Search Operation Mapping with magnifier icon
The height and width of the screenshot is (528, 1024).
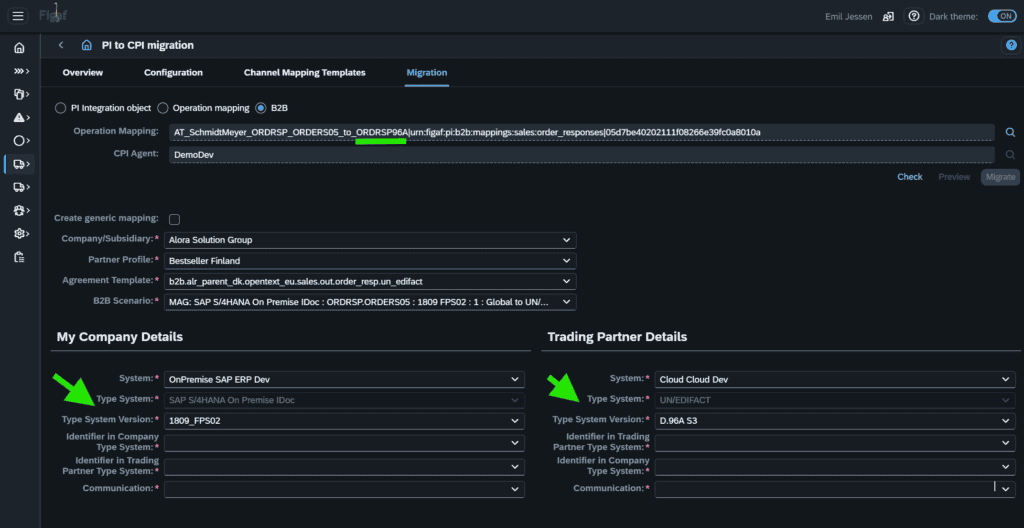click(1010, 133)
